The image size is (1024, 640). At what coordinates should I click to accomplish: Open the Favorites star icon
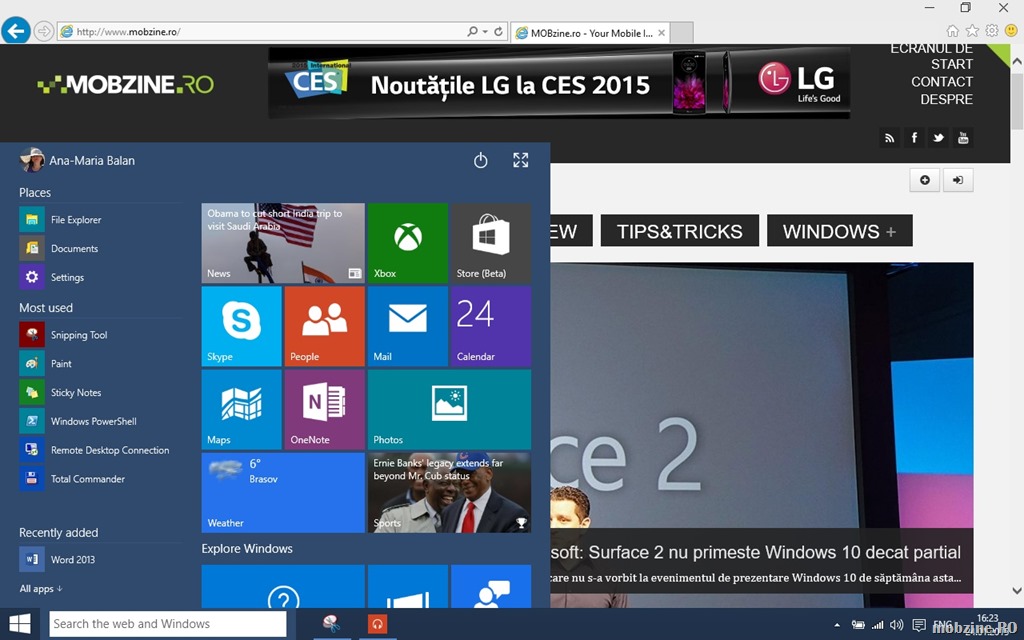coord(972,31)
